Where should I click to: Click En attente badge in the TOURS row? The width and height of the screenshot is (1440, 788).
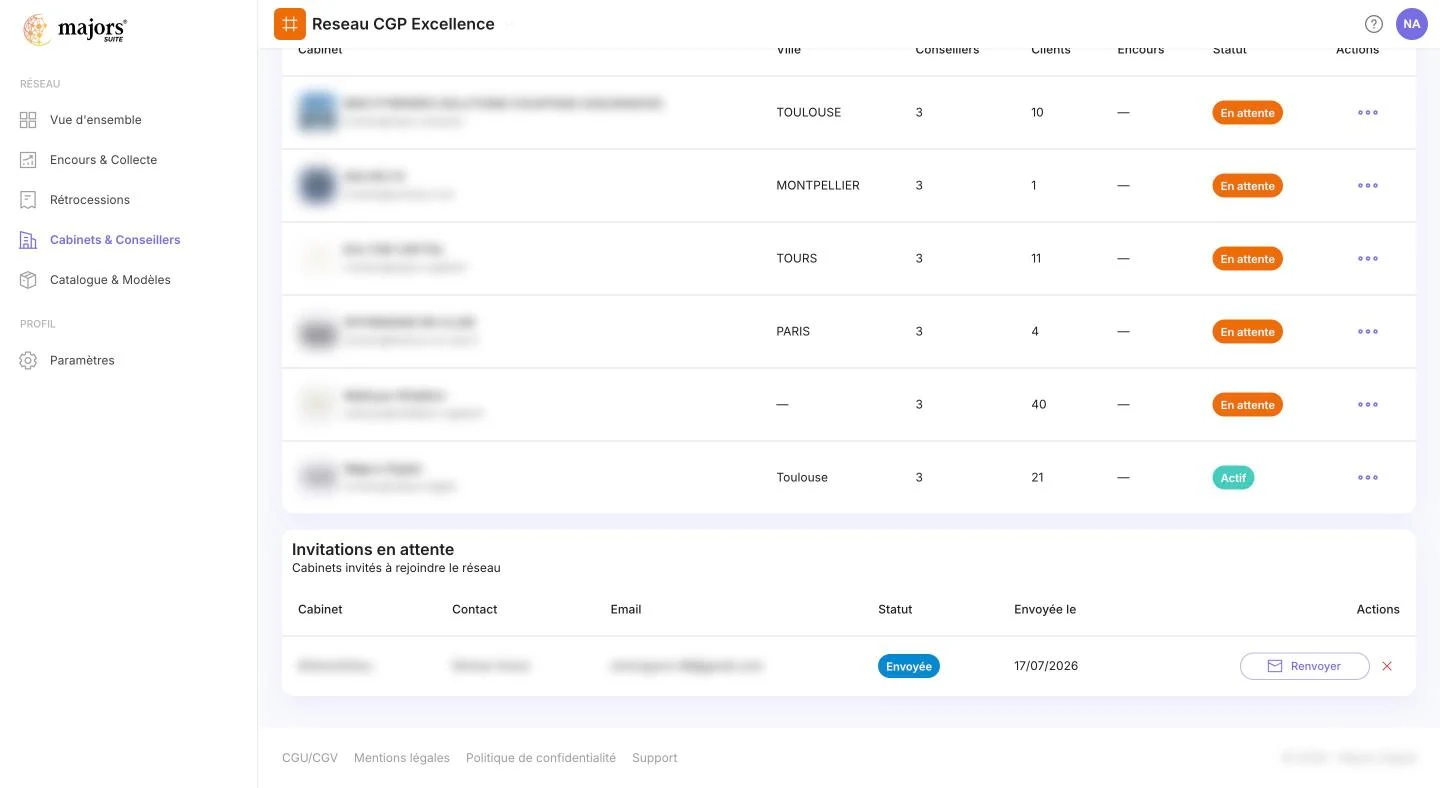coord(1248,259)
